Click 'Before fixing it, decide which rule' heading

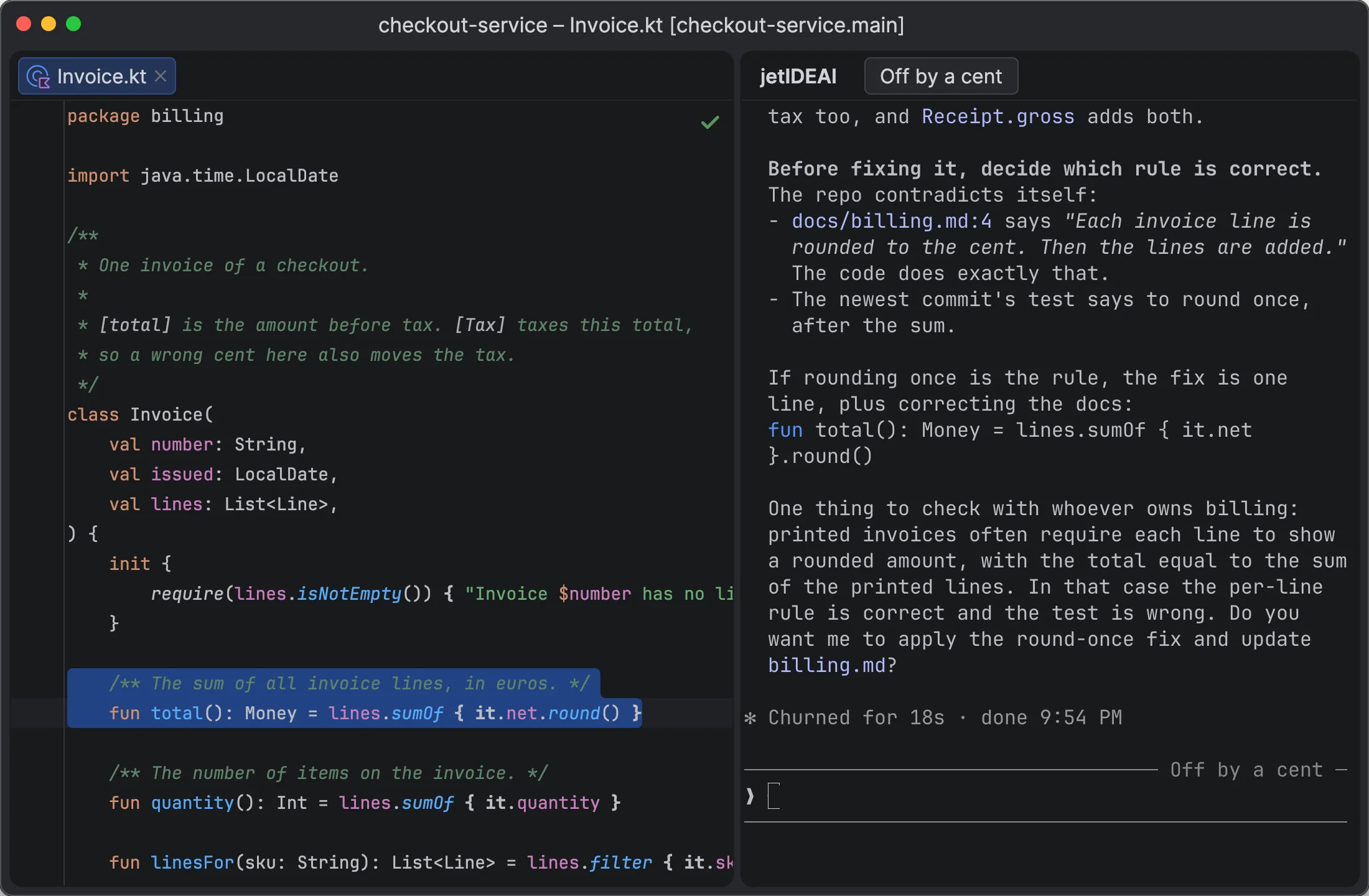click(x=1045, y=169)
